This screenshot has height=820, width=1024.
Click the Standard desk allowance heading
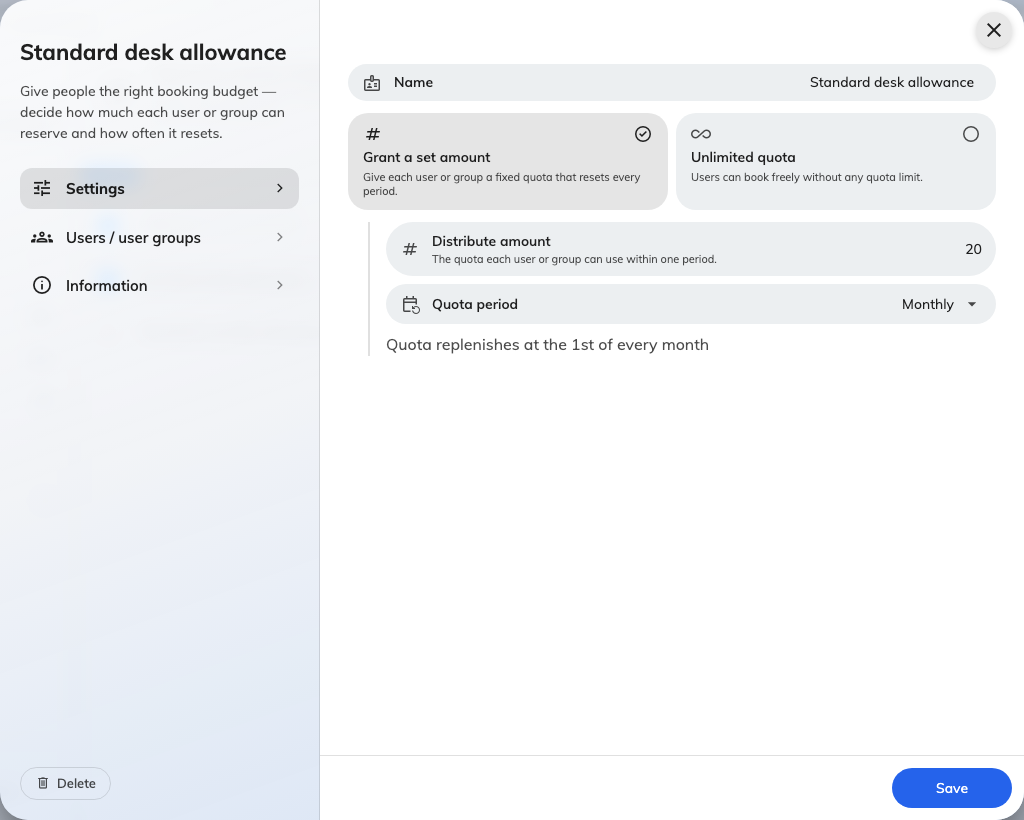click(x=153, y=52)
